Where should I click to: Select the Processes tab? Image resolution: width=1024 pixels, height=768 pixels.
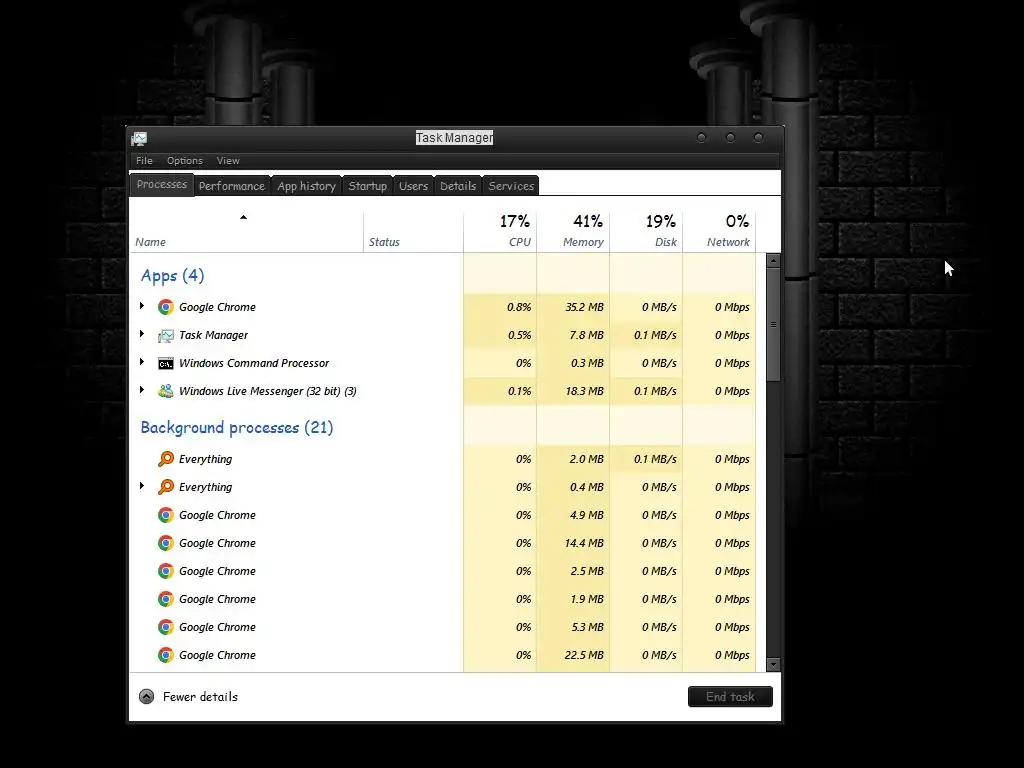pos(161,185)
